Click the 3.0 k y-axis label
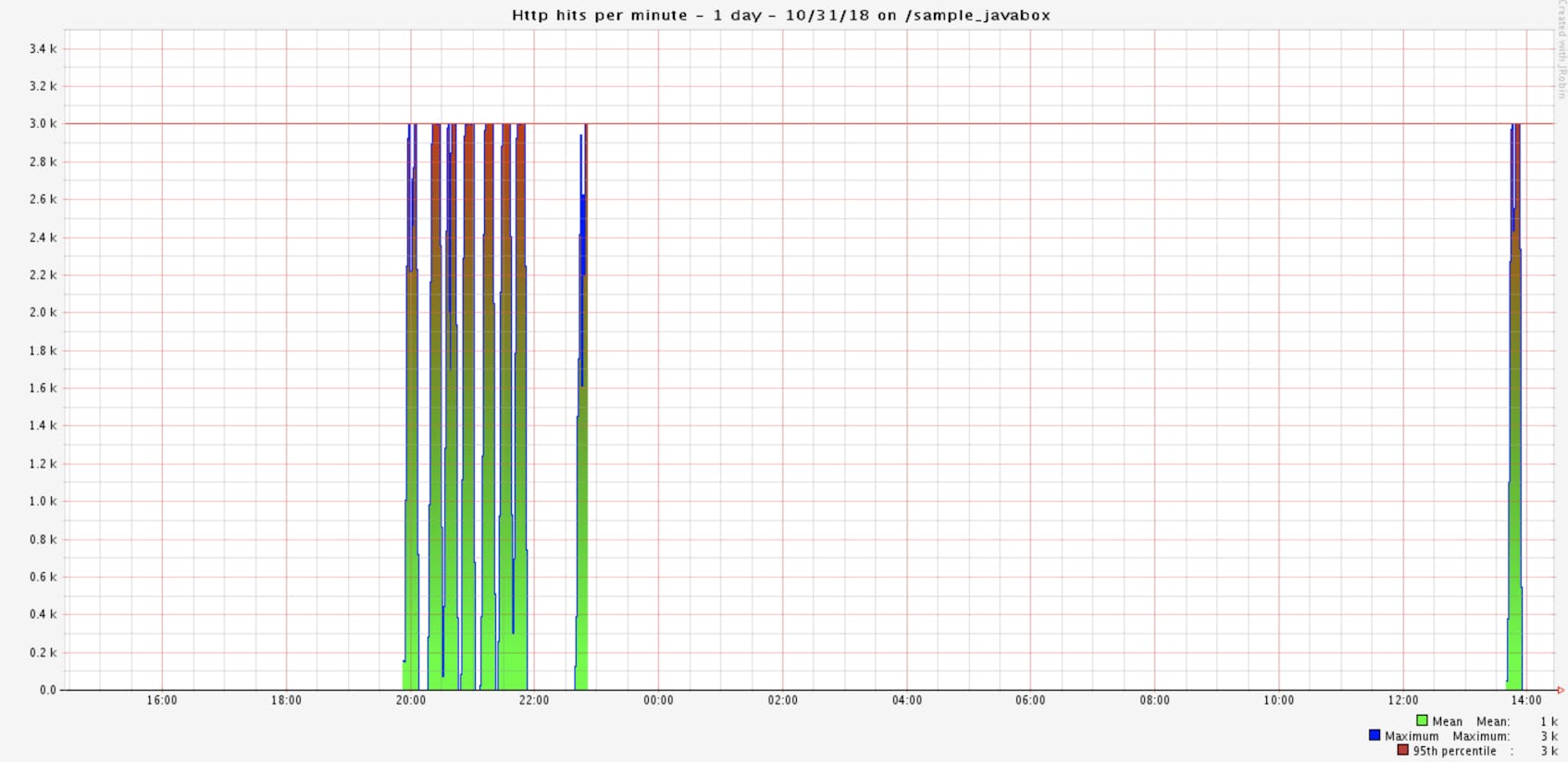The image size is (1568, 762). coord(43,124)
